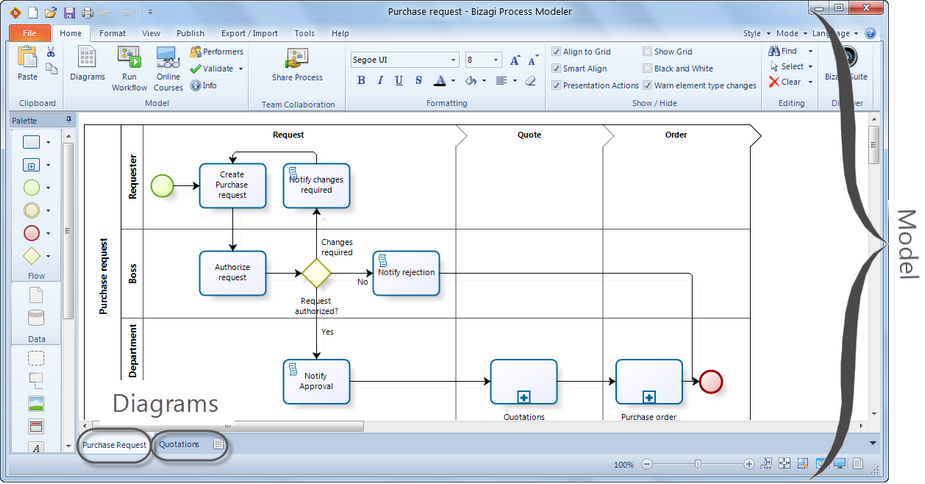Select the Data Store cylinder in the Palette
Screen dimensions: 925x484
pos(36,318)
